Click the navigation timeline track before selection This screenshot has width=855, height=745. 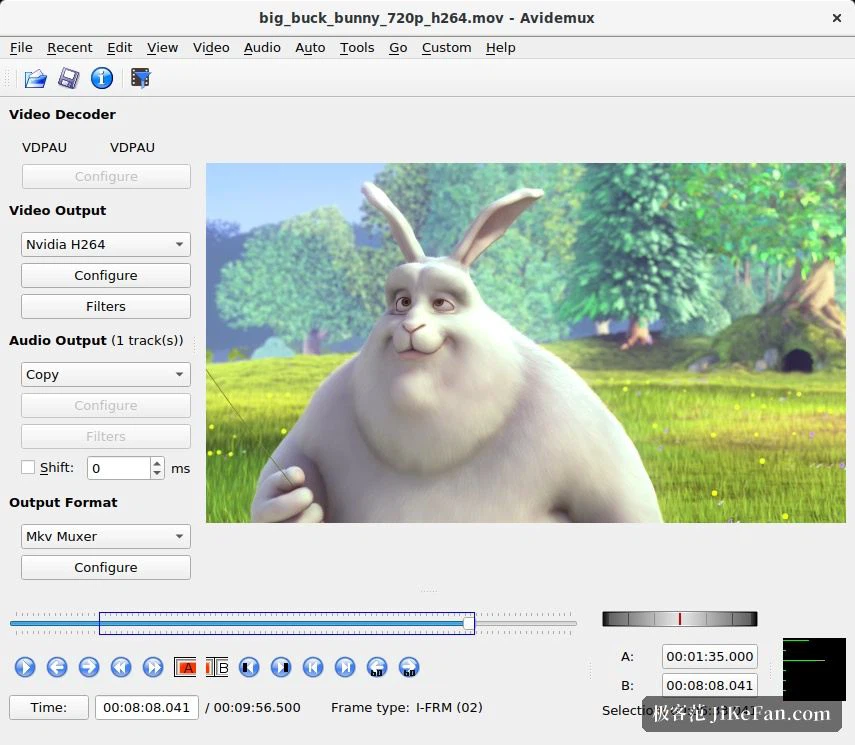(55, 623)
